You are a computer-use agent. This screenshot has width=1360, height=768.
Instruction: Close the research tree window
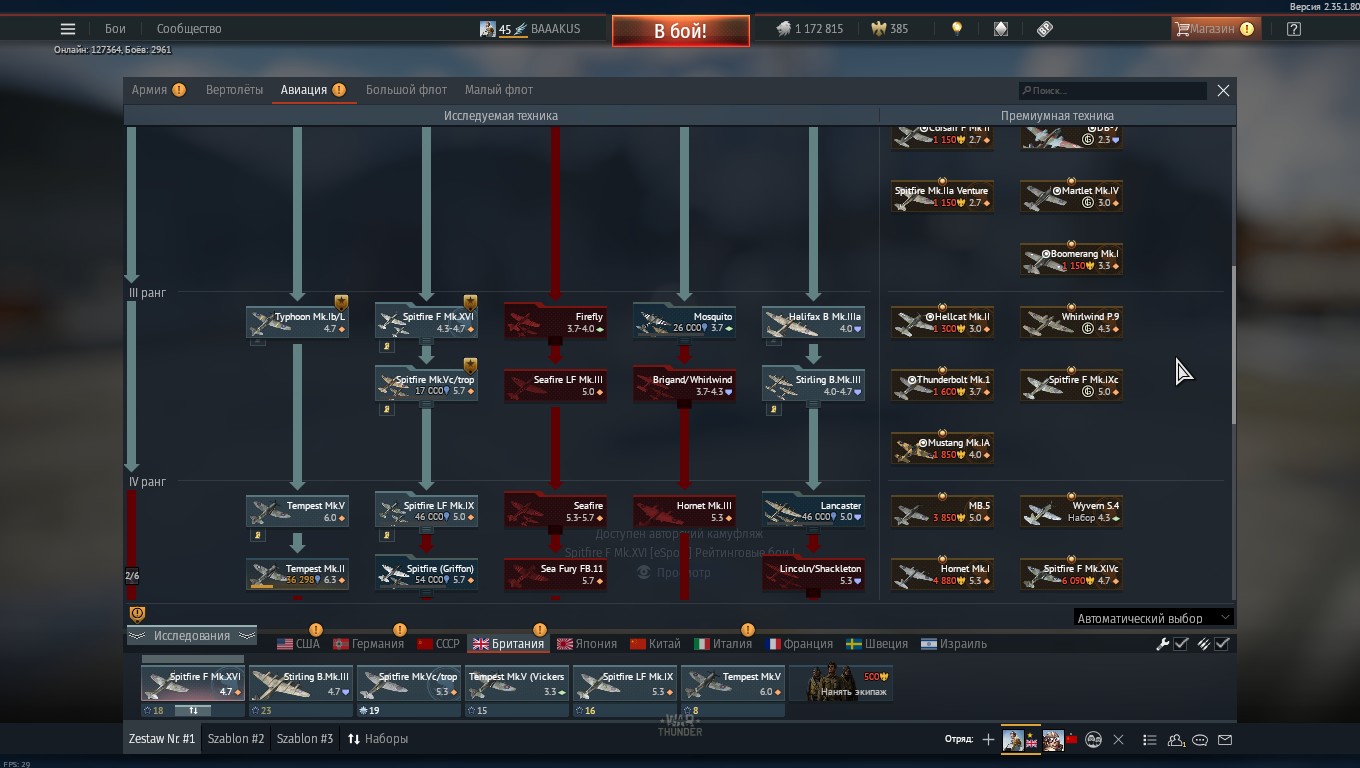point(1223,90)
